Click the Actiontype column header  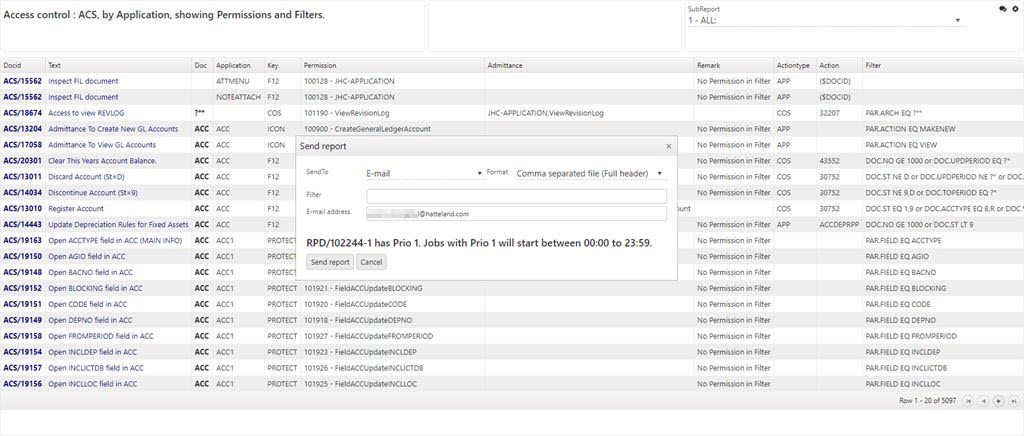tap(793, 65)
